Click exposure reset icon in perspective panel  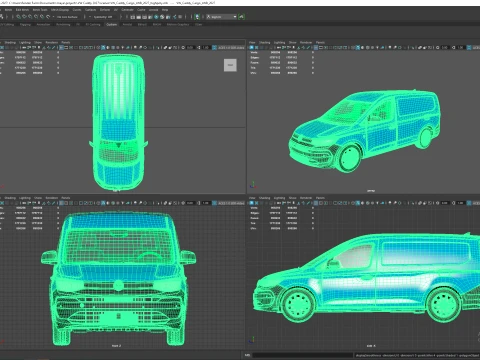[x=437, y=47]
